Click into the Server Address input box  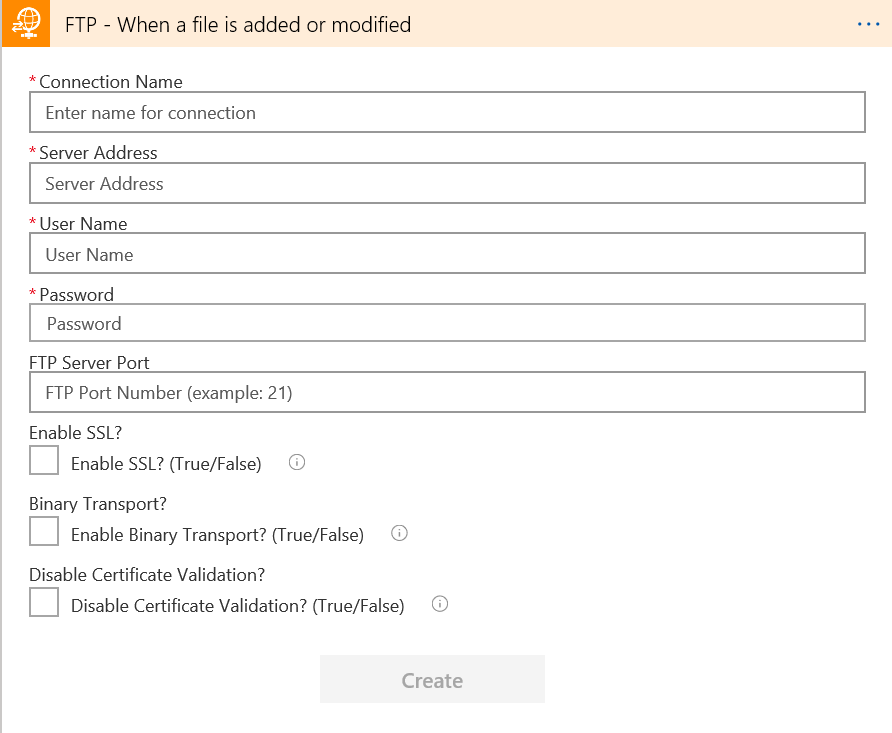pyautogui.click(x=447, y=184)
